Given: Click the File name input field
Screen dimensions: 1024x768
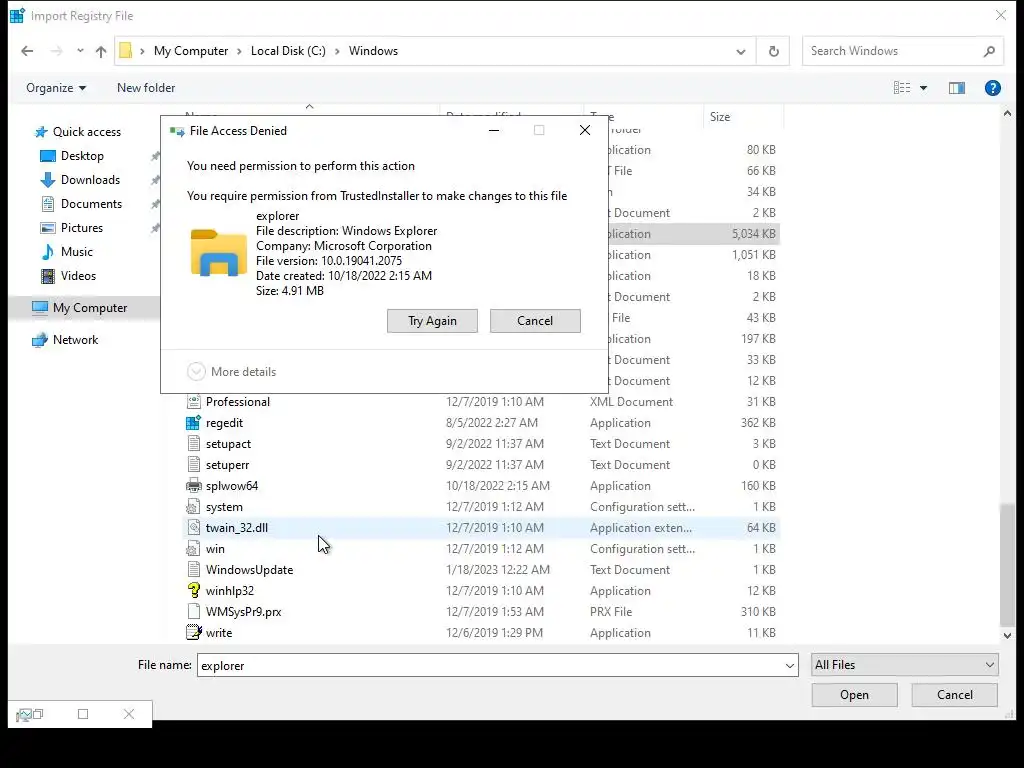Looking at the screenshot, I should pos(490,665).
